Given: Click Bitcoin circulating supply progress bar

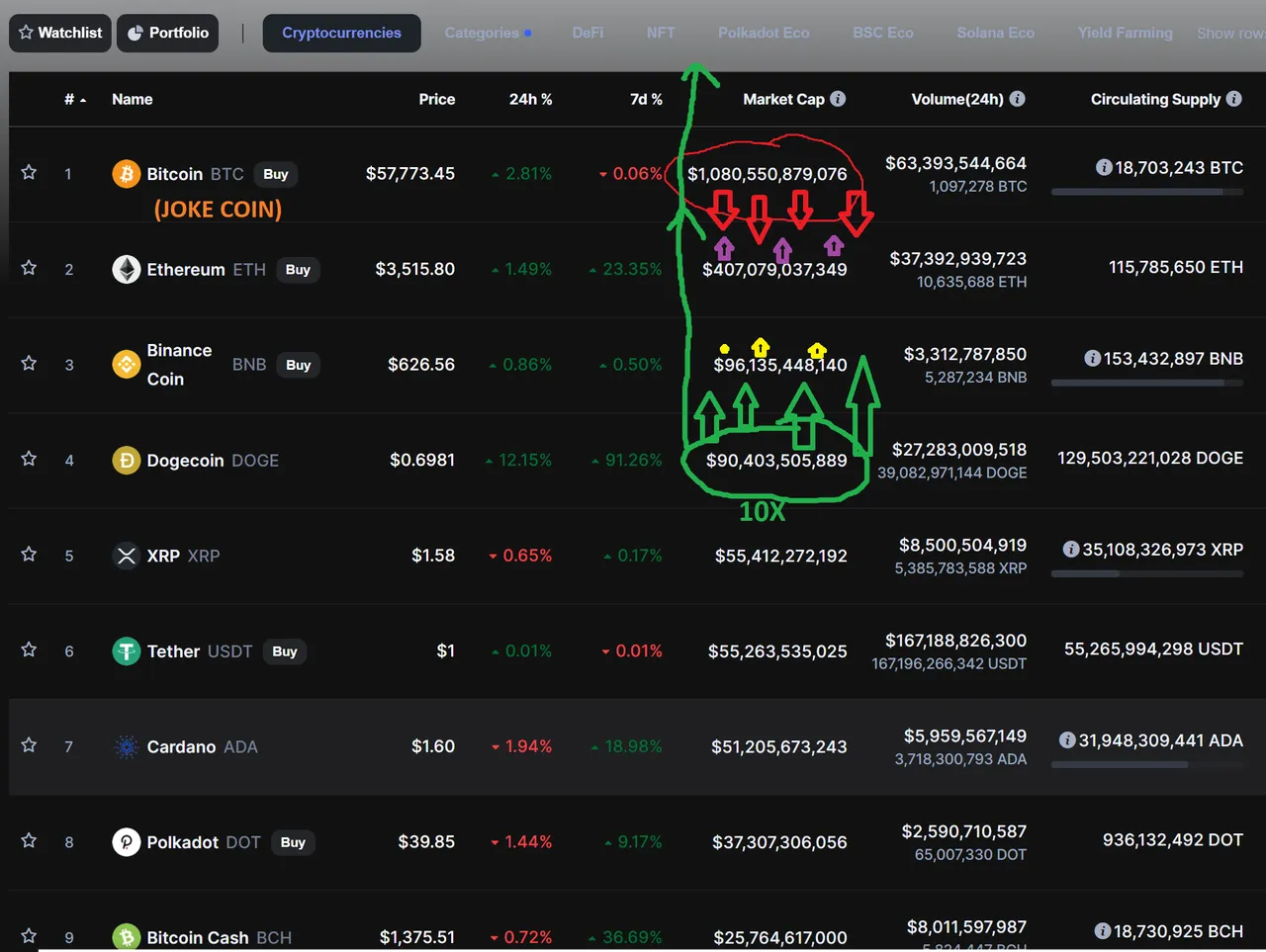Looking at the screenshot, I should (1147, 192).
